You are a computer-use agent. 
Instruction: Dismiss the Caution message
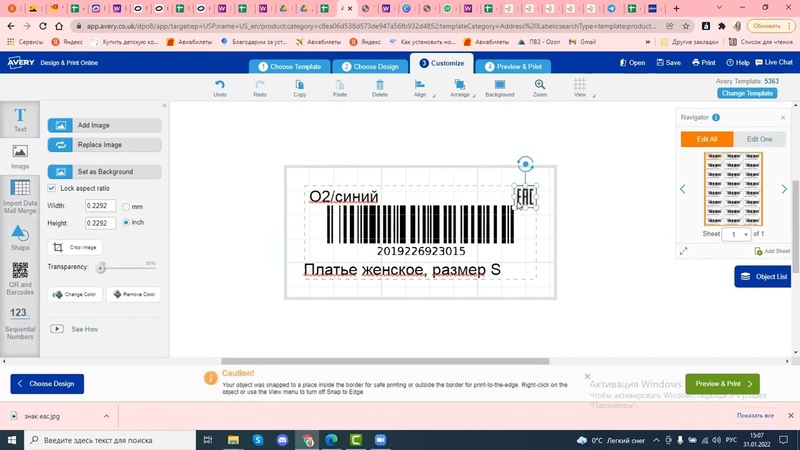click(x=587, y=377)
